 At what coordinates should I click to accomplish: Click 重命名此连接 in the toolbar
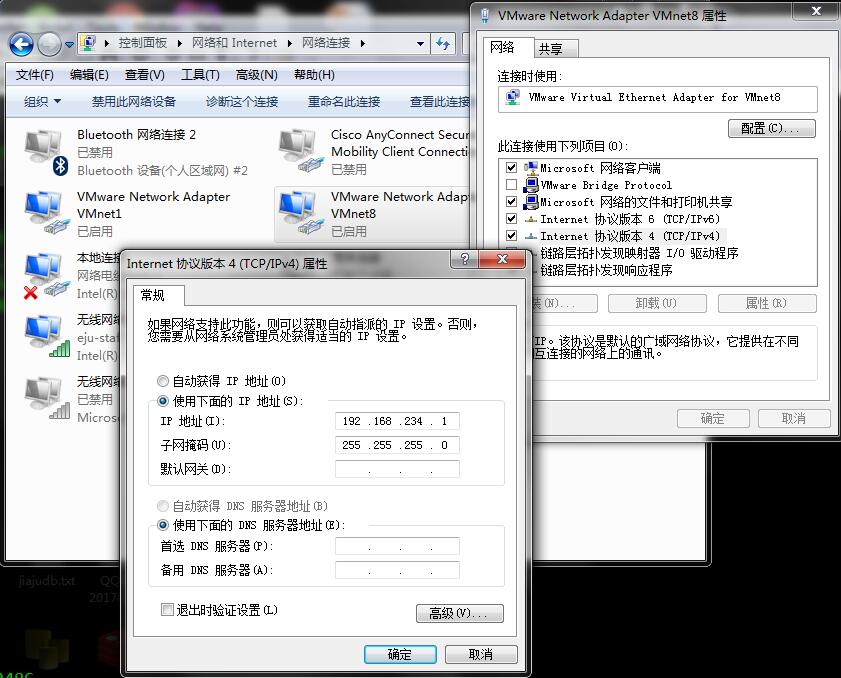[x=344, y=101]
